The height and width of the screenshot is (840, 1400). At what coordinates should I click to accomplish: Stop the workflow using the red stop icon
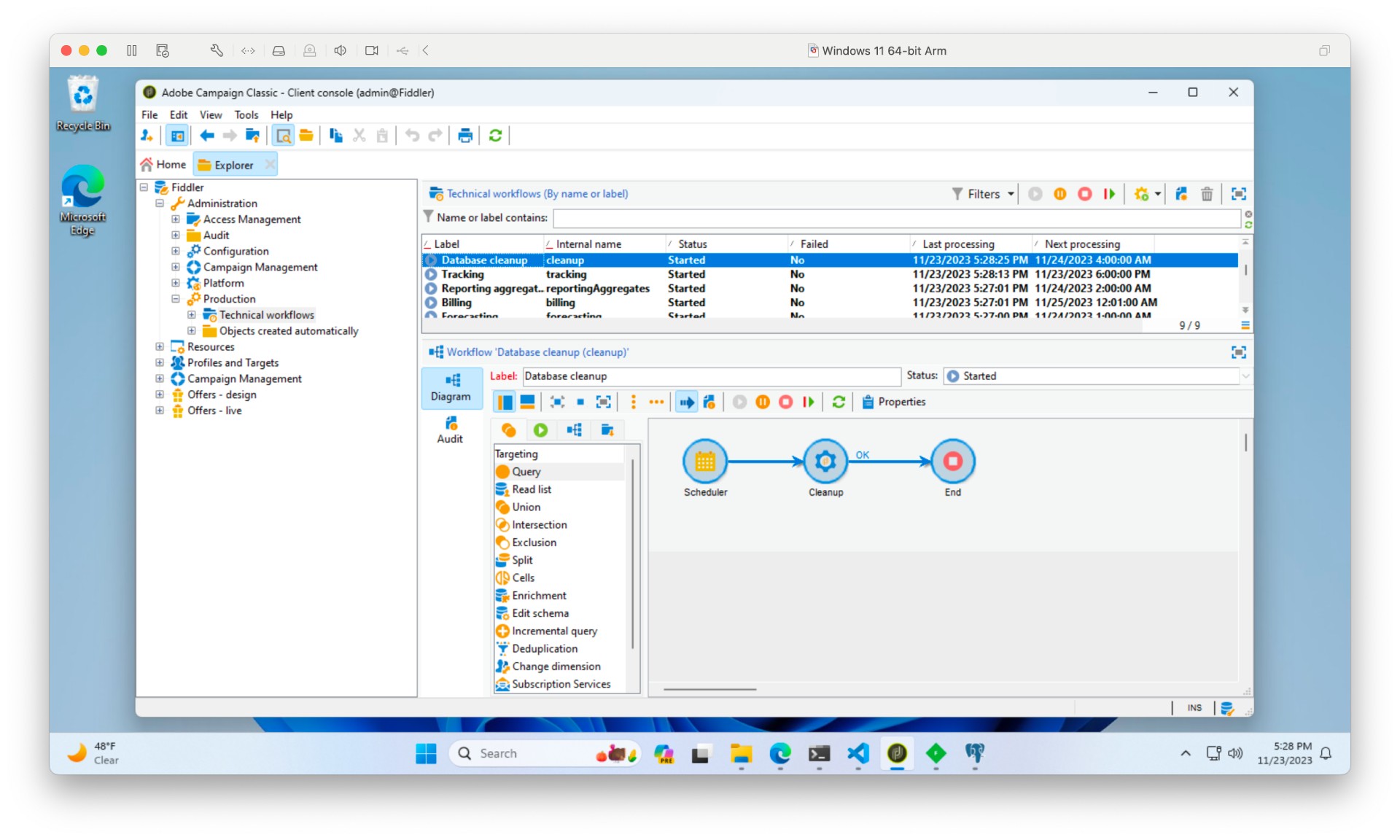point(785,402)
